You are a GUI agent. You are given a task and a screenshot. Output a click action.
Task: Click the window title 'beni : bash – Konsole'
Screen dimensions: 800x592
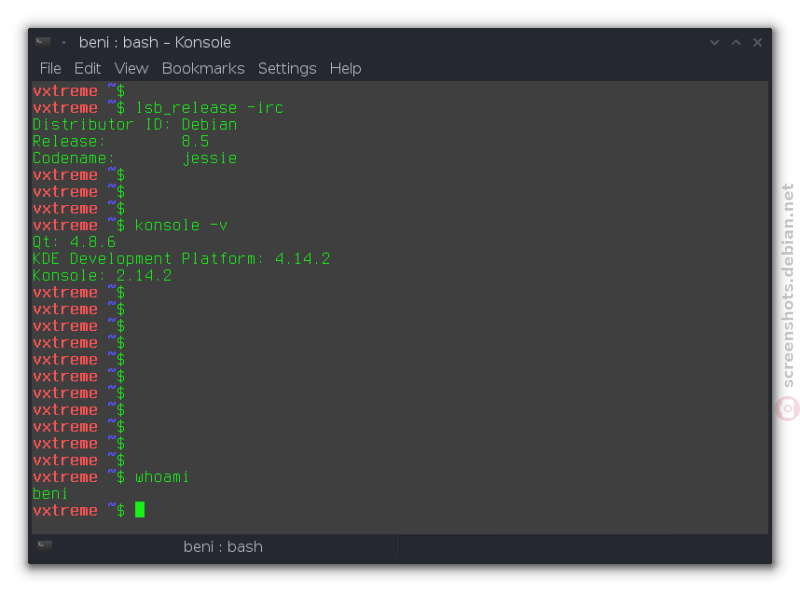coord(155,42)
